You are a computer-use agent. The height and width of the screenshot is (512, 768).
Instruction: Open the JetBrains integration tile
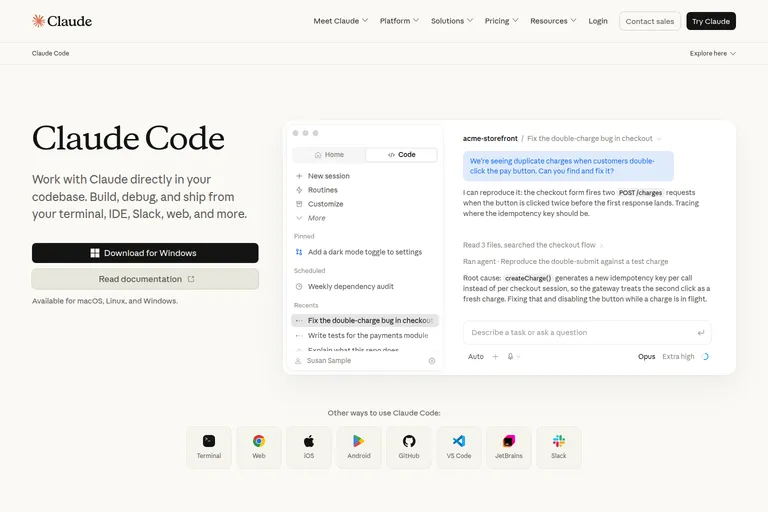coord(508,447)
